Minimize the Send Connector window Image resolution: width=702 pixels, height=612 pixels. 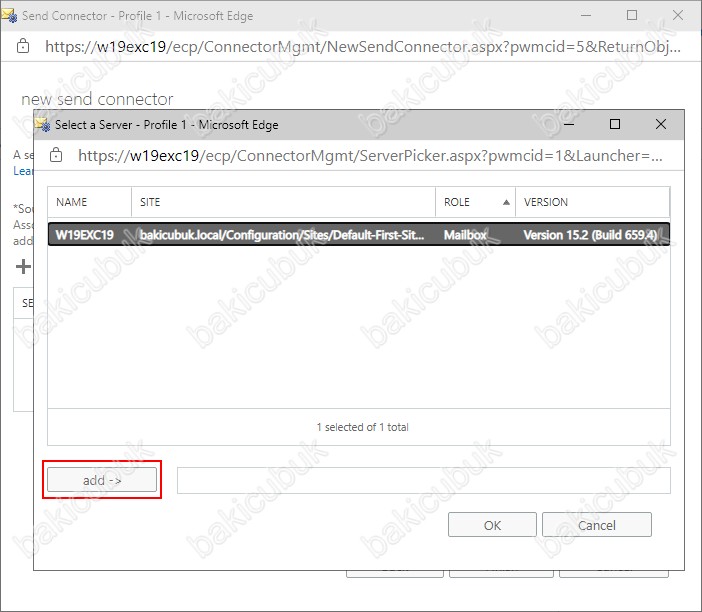(x=586, y=15)
